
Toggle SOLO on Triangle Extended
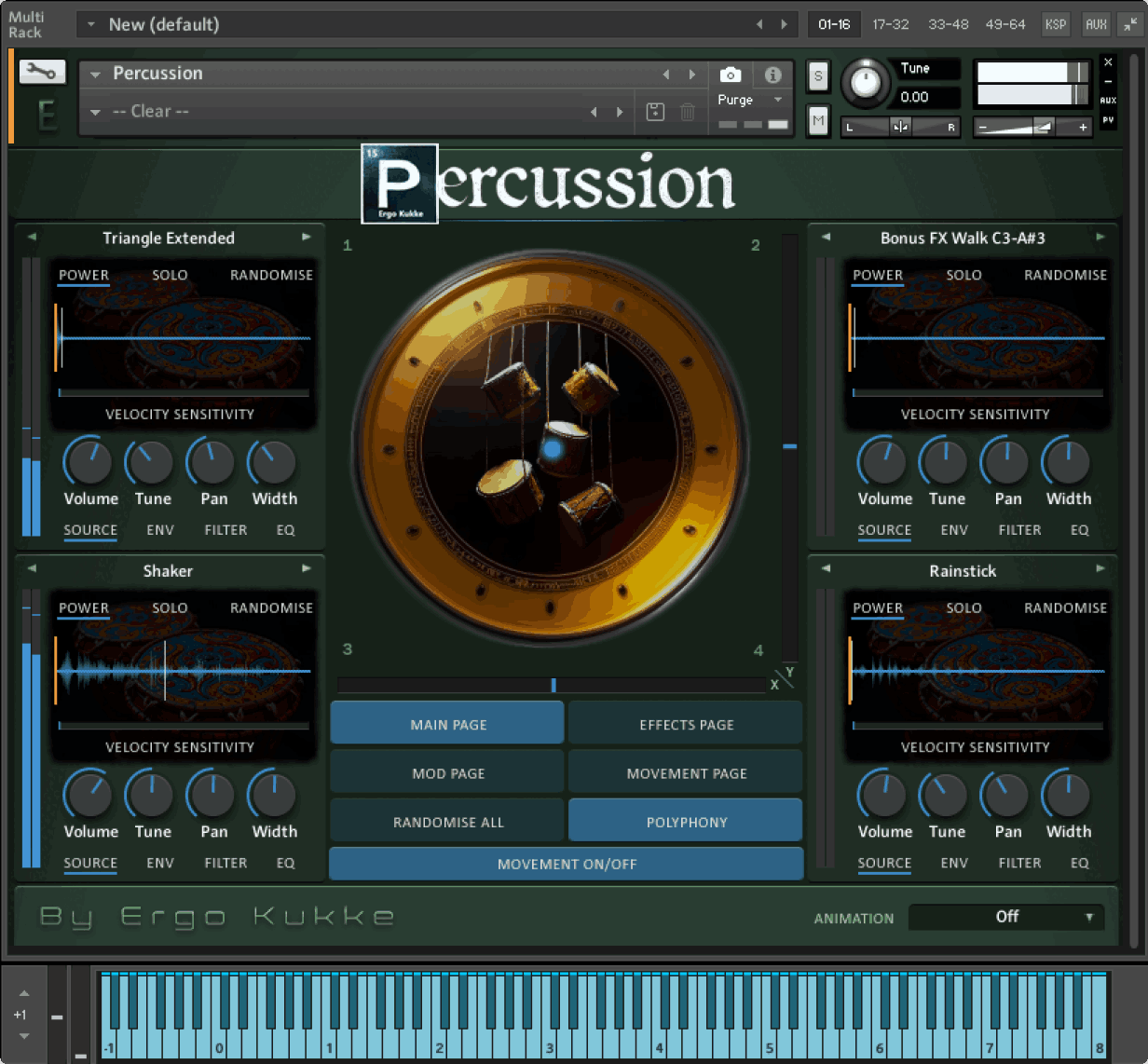170,275
